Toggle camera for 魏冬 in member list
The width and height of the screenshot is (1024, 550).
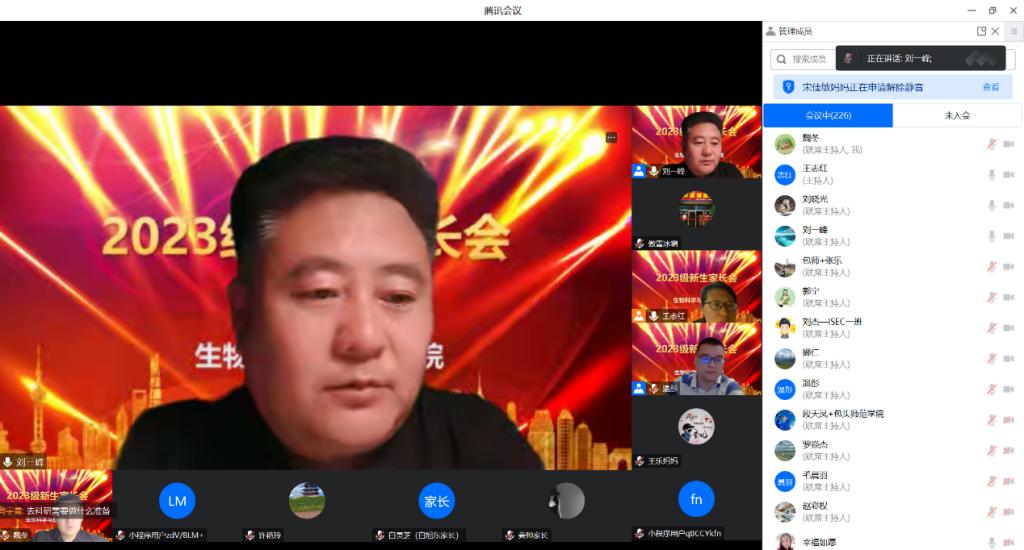tap(1008, 144)
